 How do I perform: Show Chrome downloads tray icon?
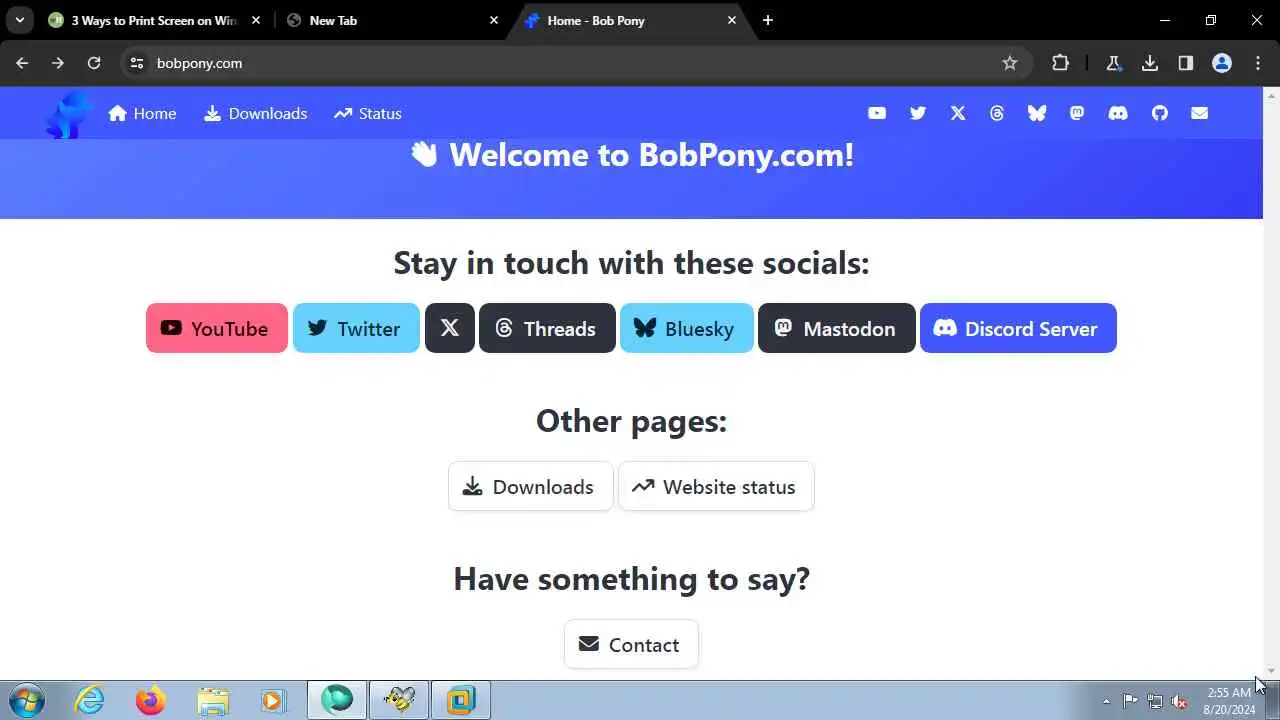(1150, 63)
